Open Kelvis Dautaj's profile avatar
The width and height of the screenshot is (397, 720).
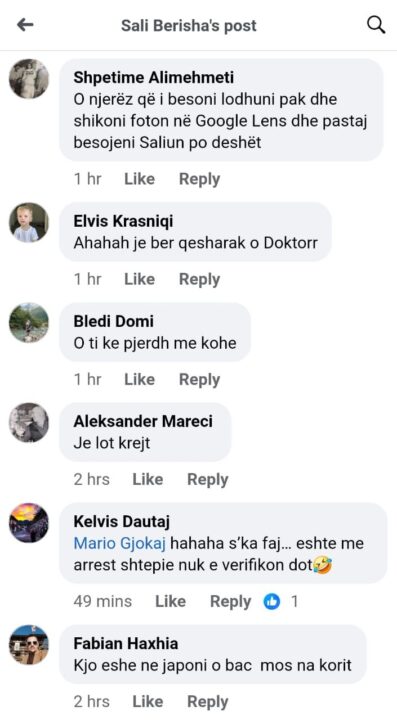(28, 523)
